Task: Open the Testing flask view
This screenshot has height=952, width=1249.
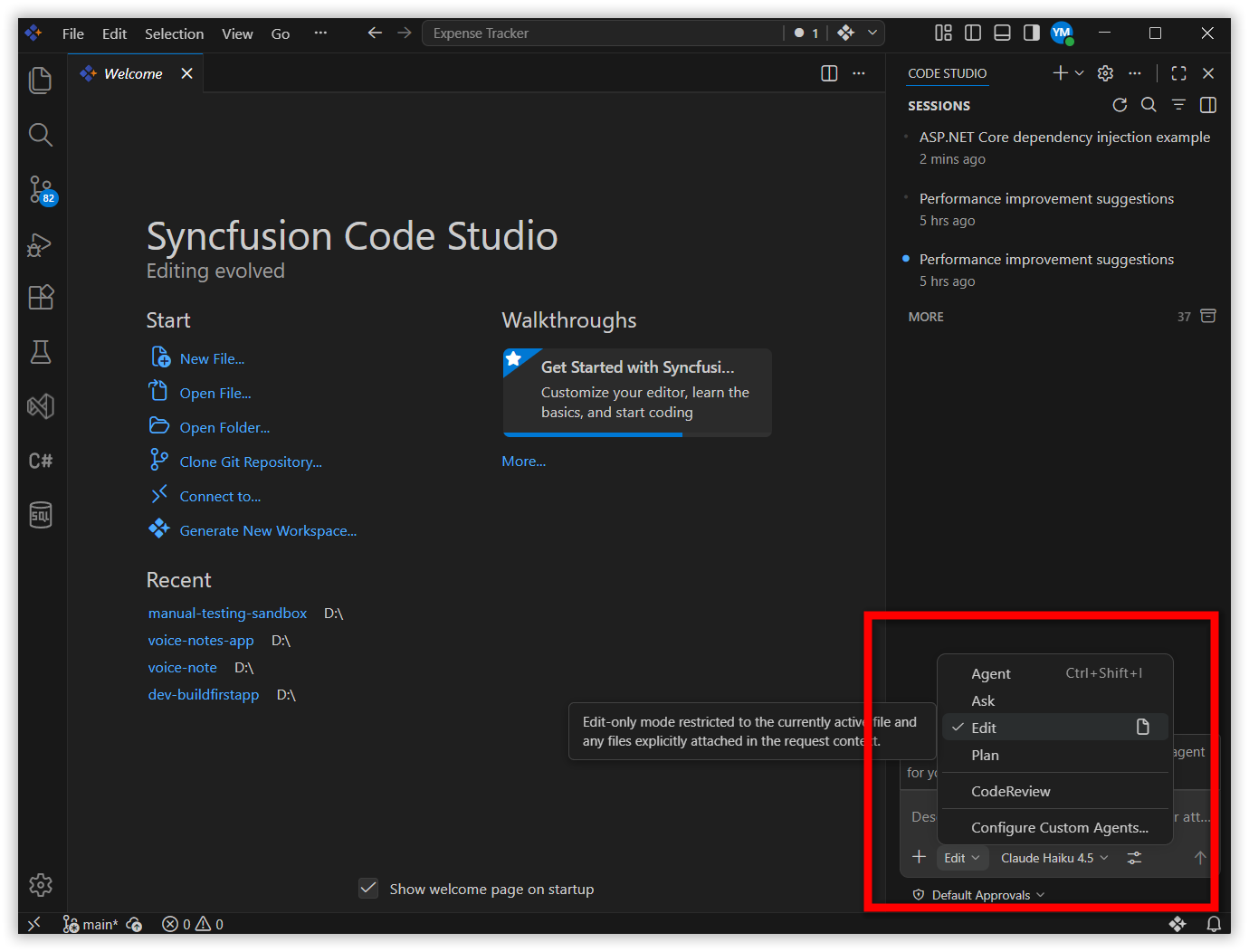Action: pos(41,352)
